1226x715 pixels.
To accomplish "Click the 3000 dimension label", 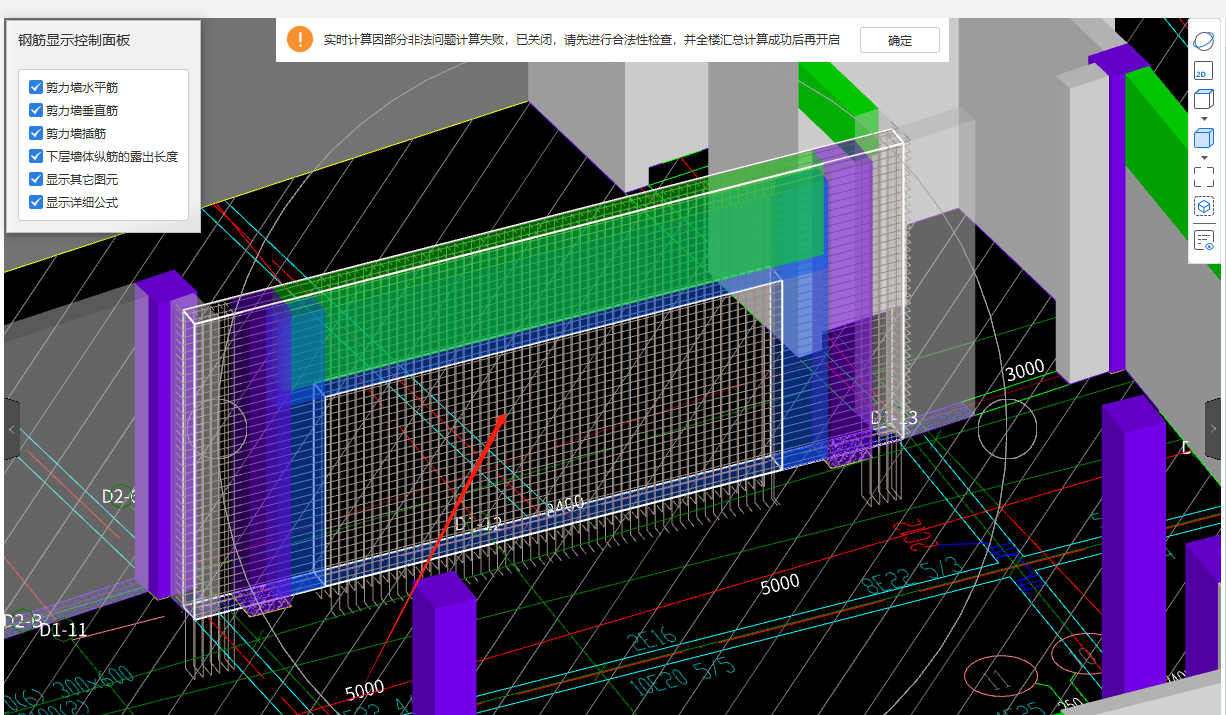I will click(1025, 370).
